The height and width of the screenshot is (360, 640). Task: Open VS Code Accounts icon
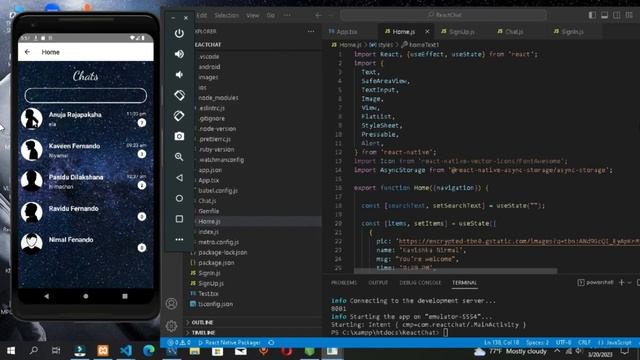click(171, 304)
